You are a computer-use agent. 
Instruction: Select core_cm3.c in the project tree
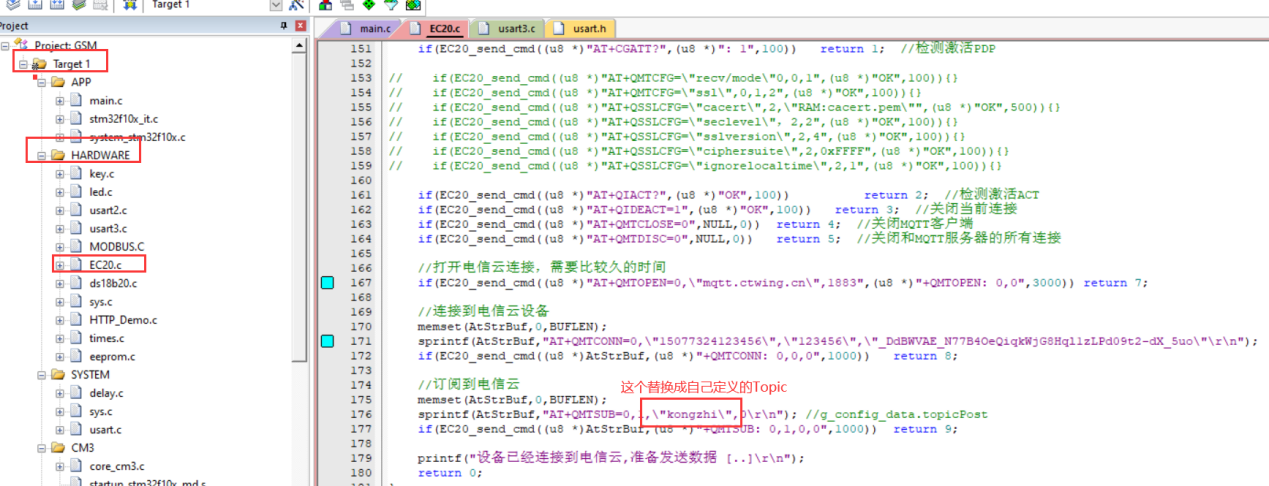(116, 466)
